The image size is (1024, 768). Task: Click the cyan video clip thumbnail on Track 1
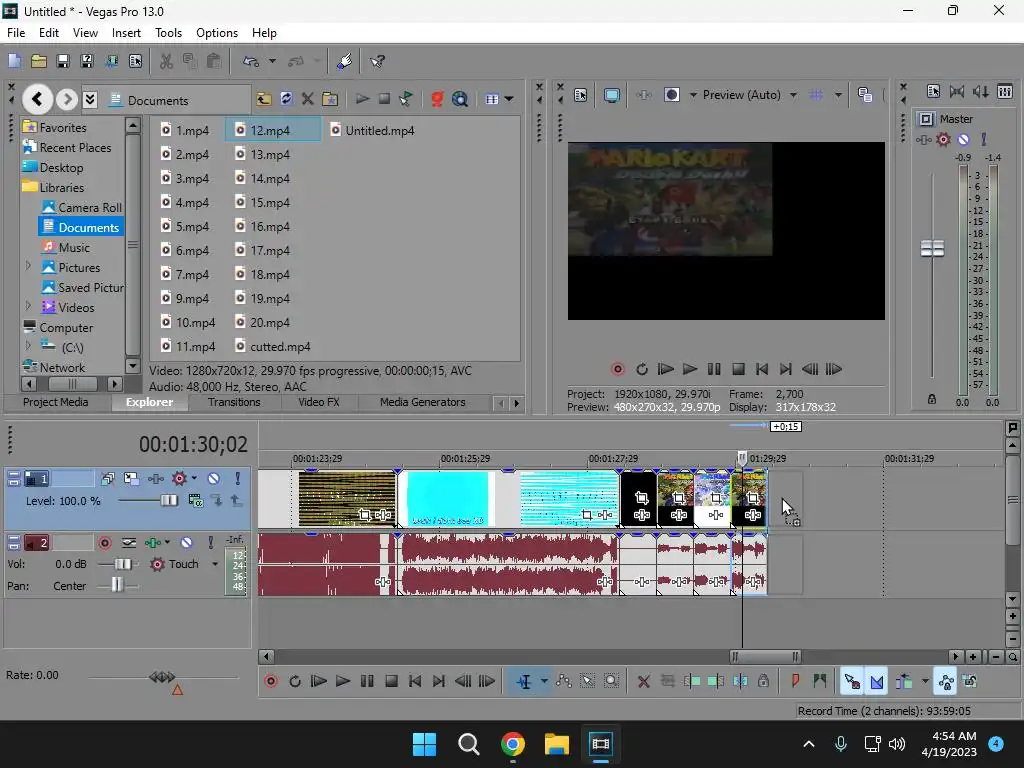tap(447, 499)
